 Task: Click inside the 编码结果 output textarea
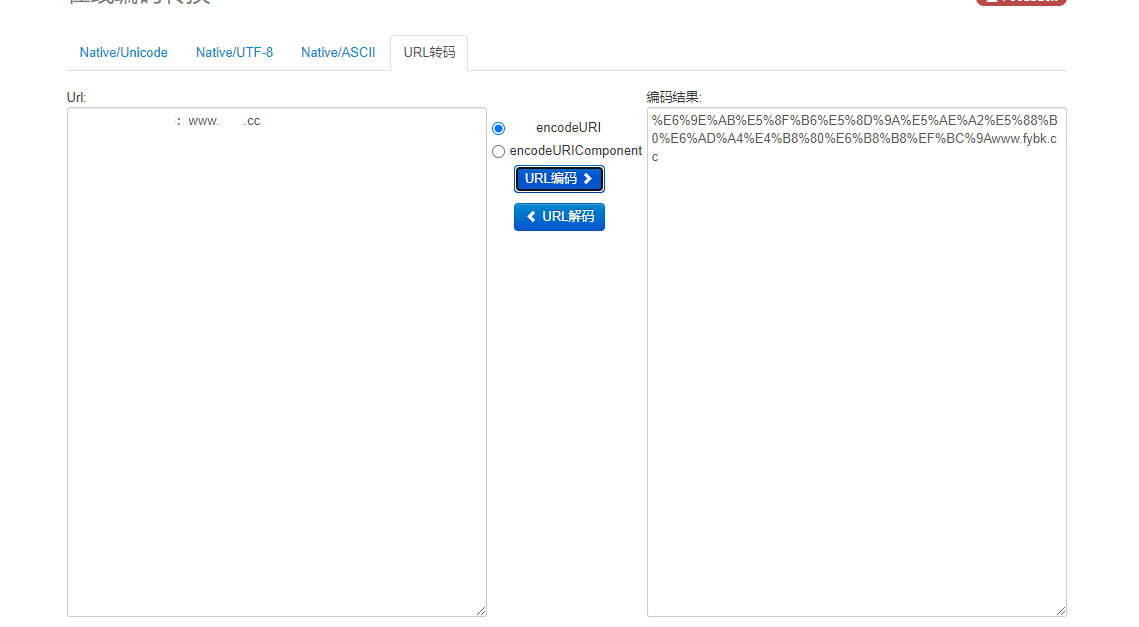[856, 400]
